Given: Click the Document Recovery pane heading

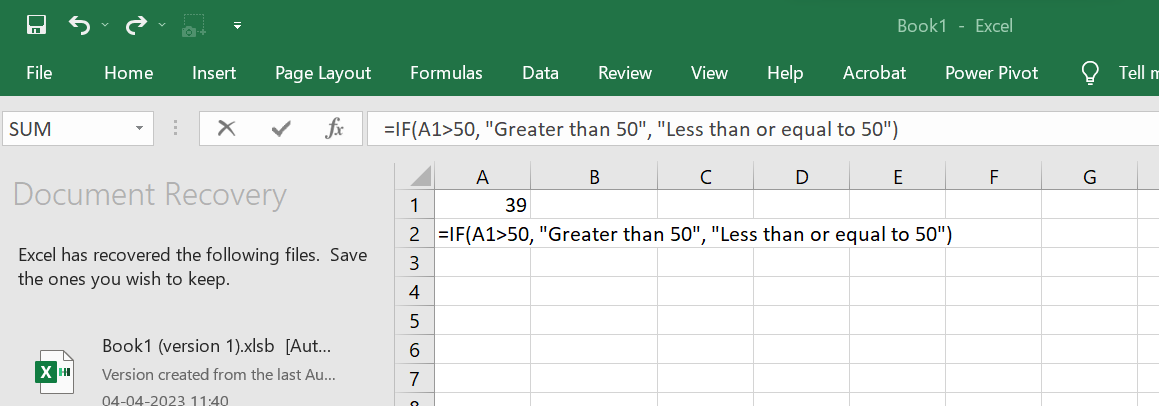Looking at the screenshot, I should (149, 194).
